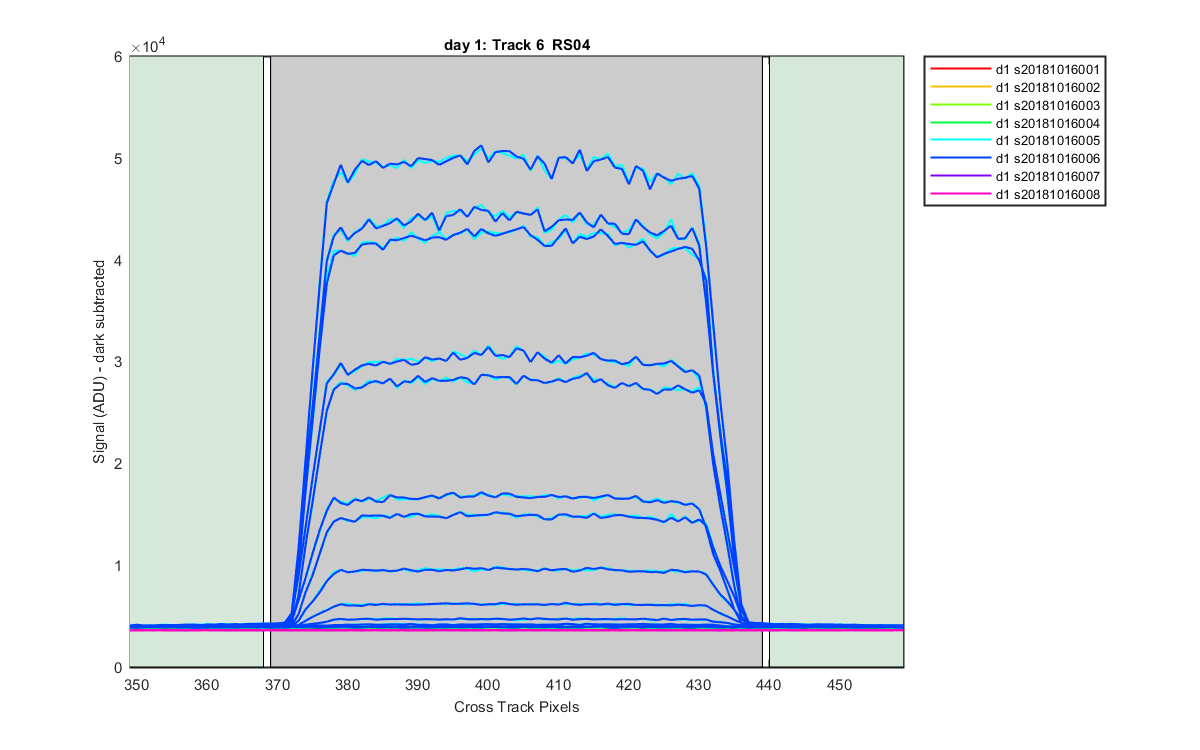
Task: Click the x-axis tick label 400
Action: [487, 685]
